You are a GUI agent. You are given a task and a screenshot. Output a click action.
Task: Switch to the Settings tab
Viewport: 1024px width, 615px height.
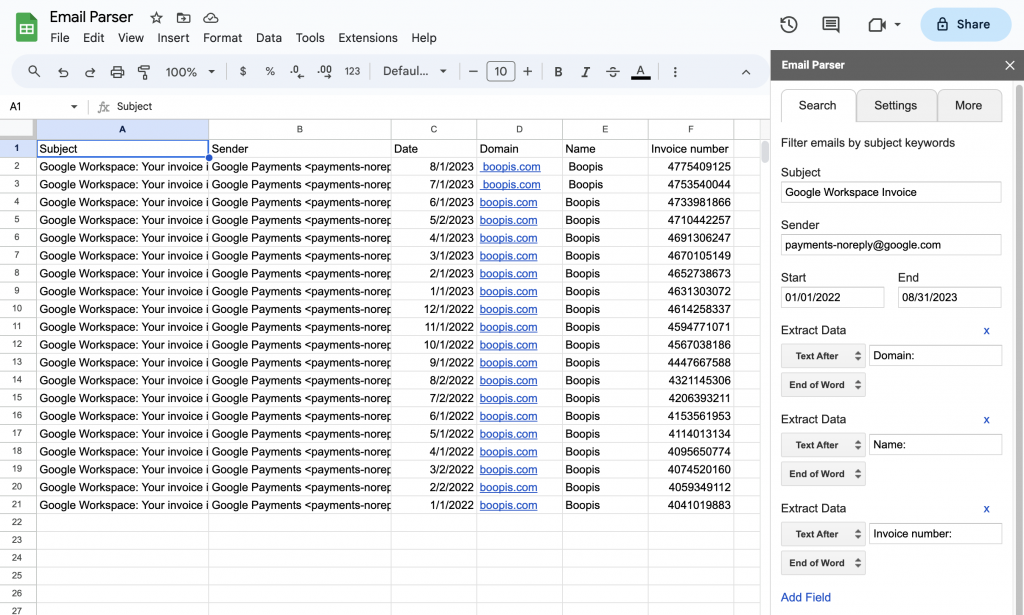[x=895, y=105]
